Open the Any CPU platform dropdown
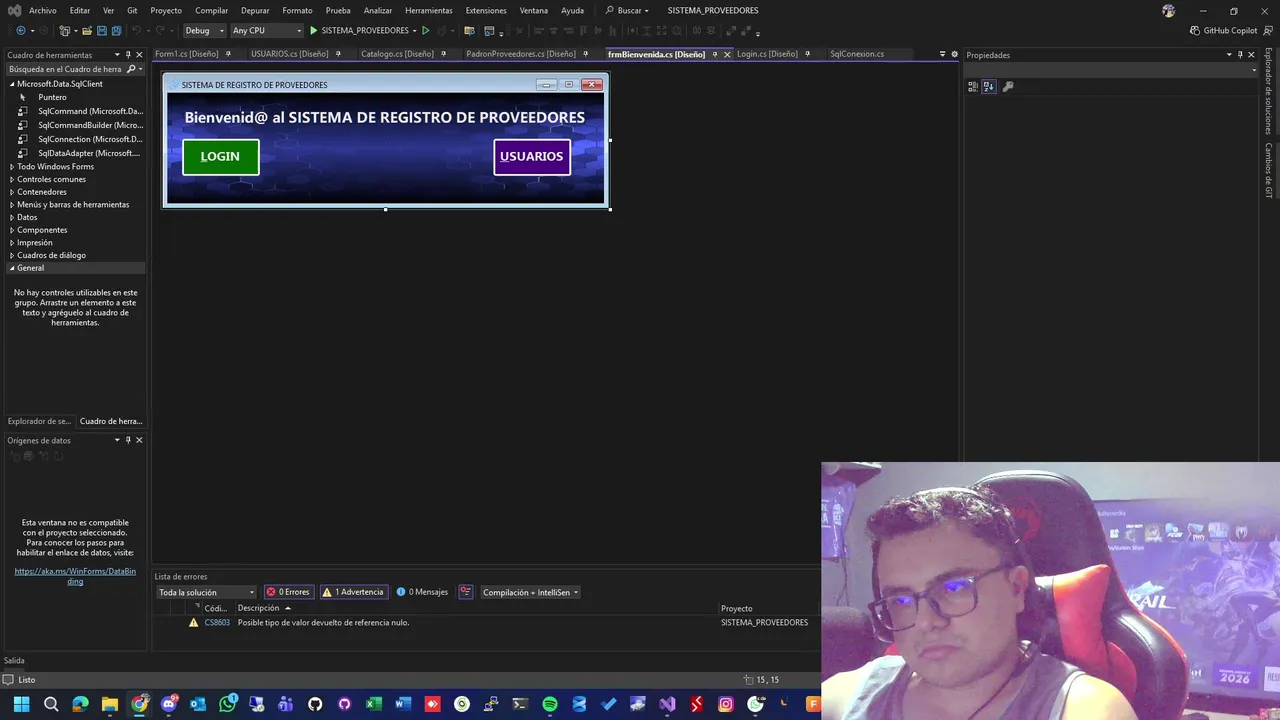 coord(266,31)
